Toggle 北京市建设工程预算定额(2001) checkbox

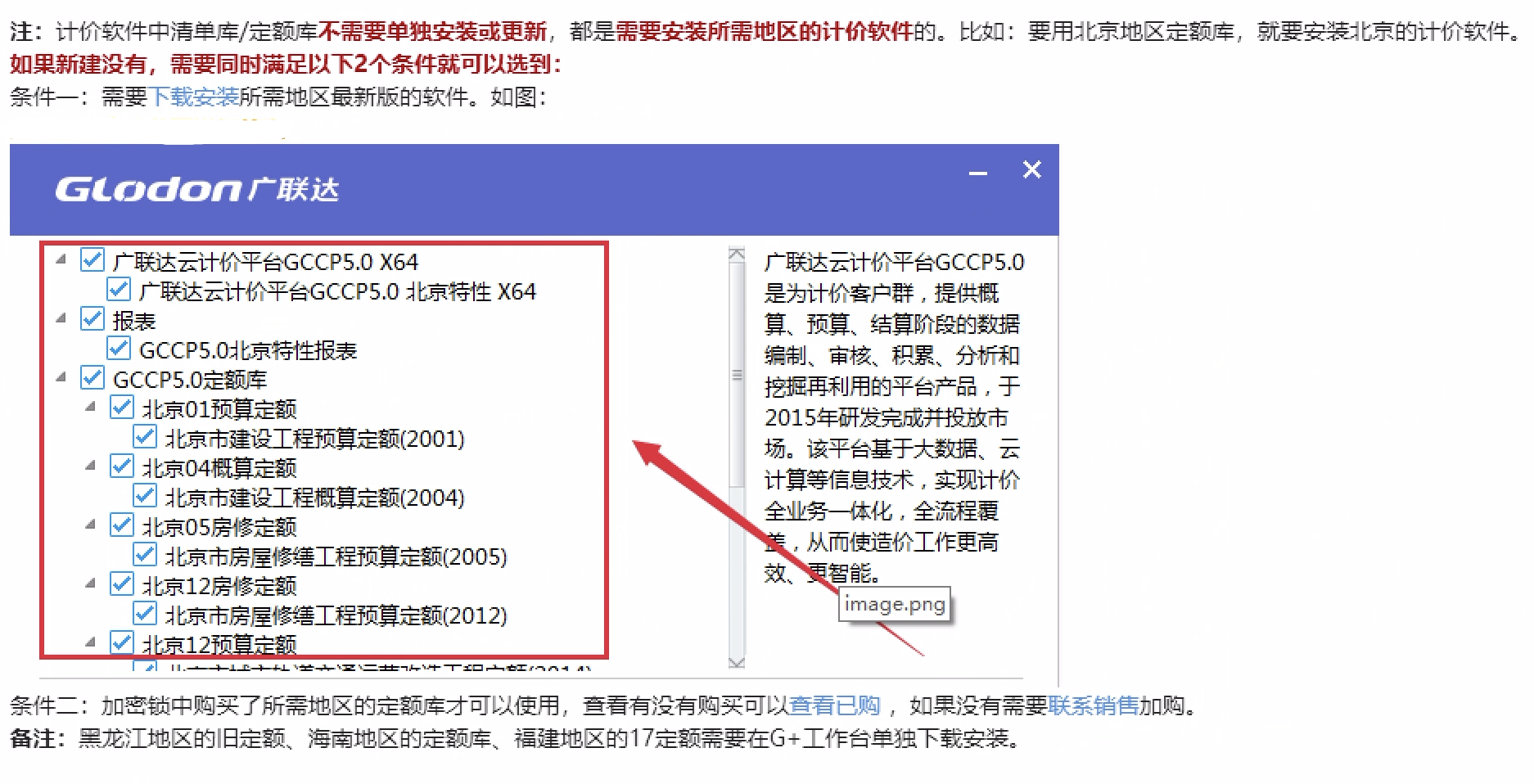145,437
